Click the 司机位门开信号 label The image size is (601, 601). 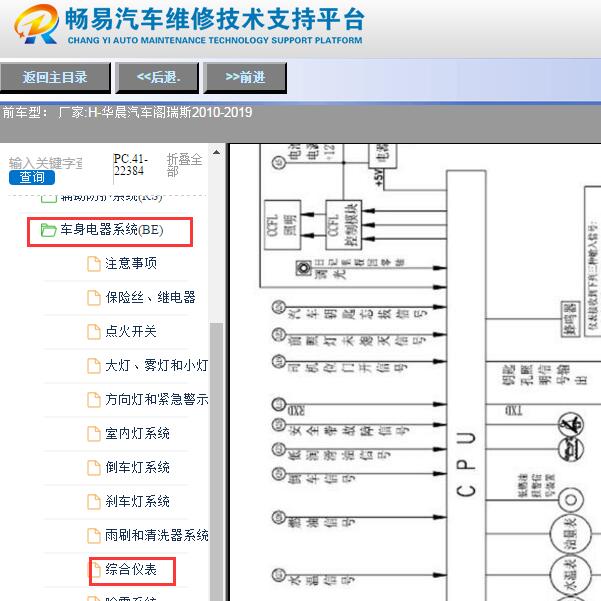[347, 368]
